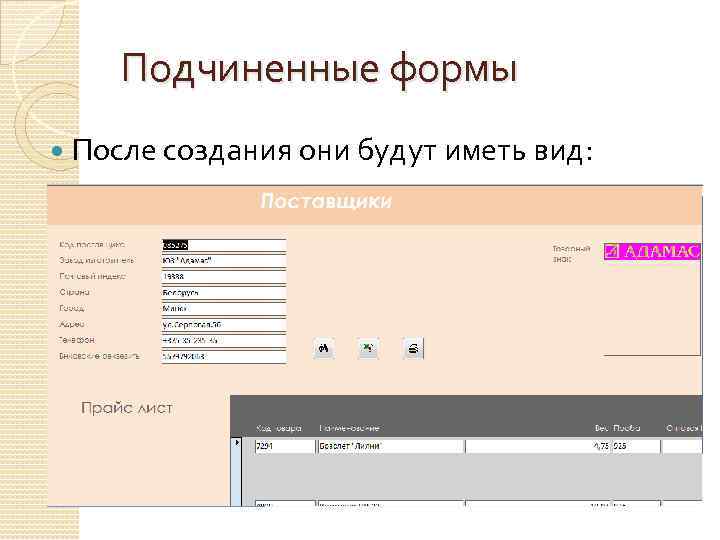Viewport: 720px width, 540px height.
Task: Click the highlighted supplier code field
Action: [224, 245]
